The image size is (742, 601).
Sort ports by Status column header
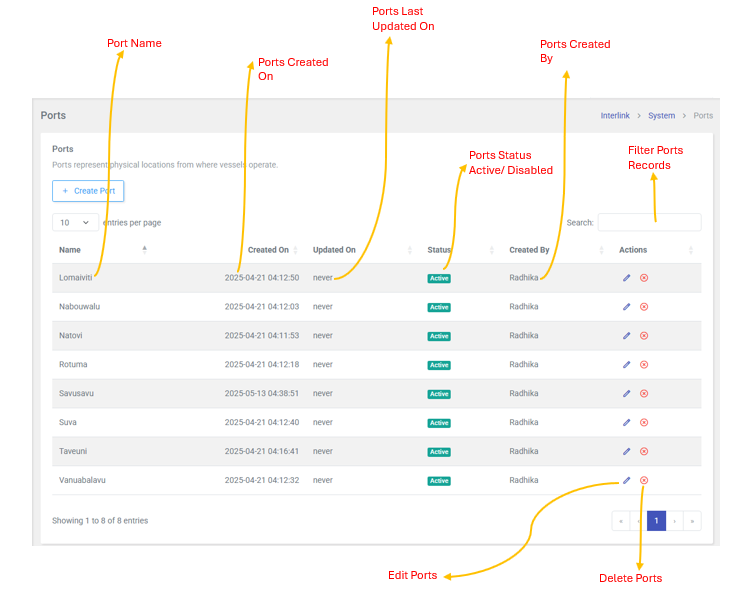point(440,250)
